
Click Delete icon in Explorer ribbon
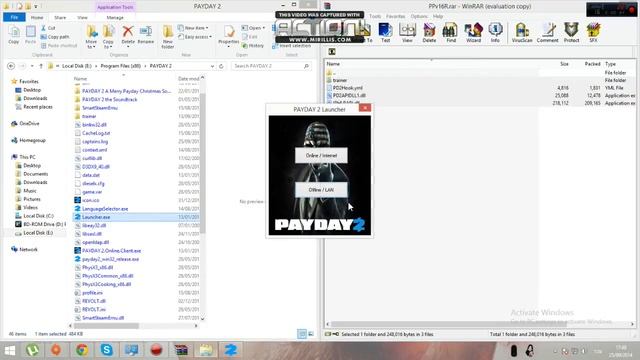coord(128,35)
